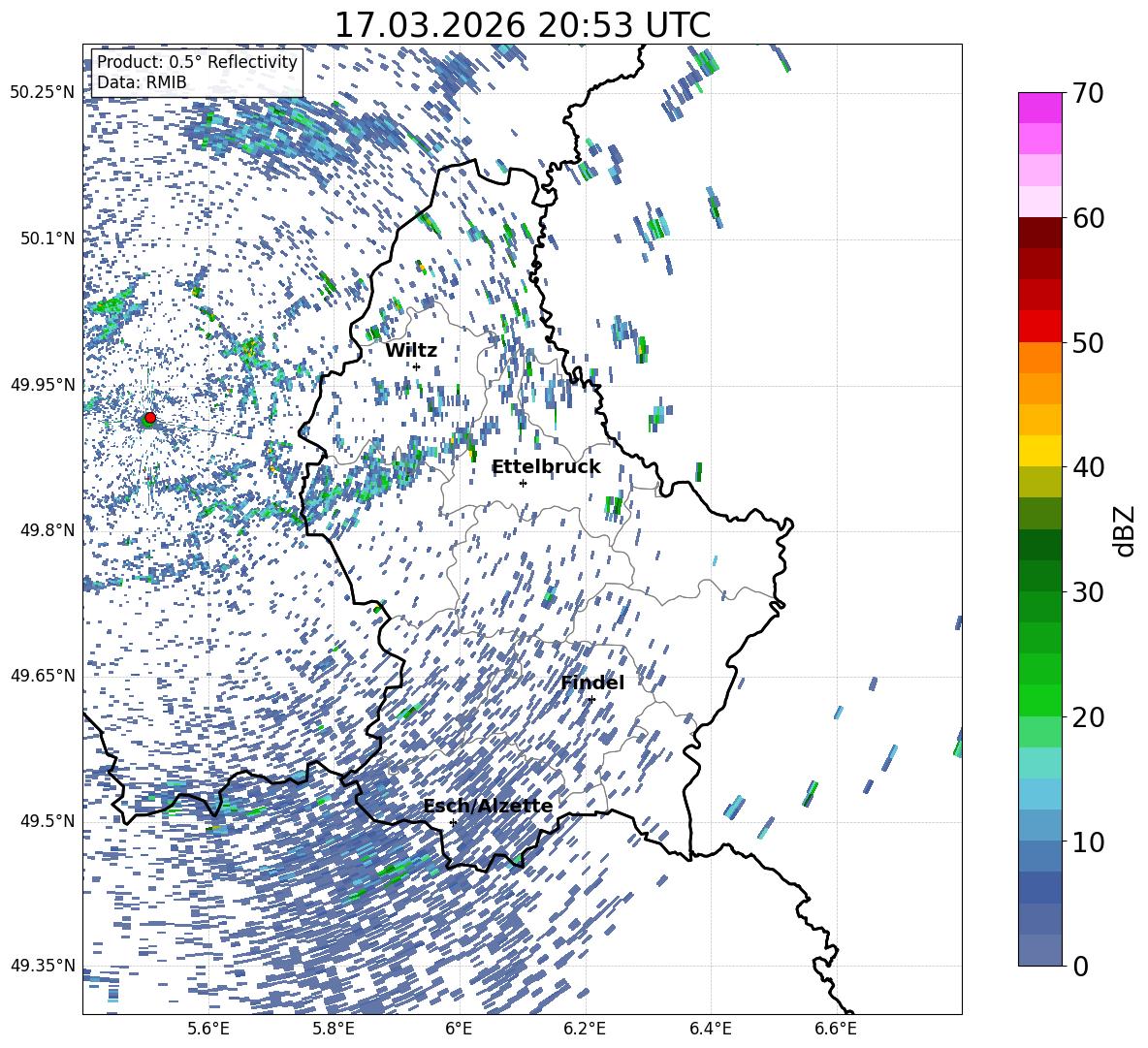Click the Wiltz city label
The image size is (1148, 1048).
tap(411, 351)
